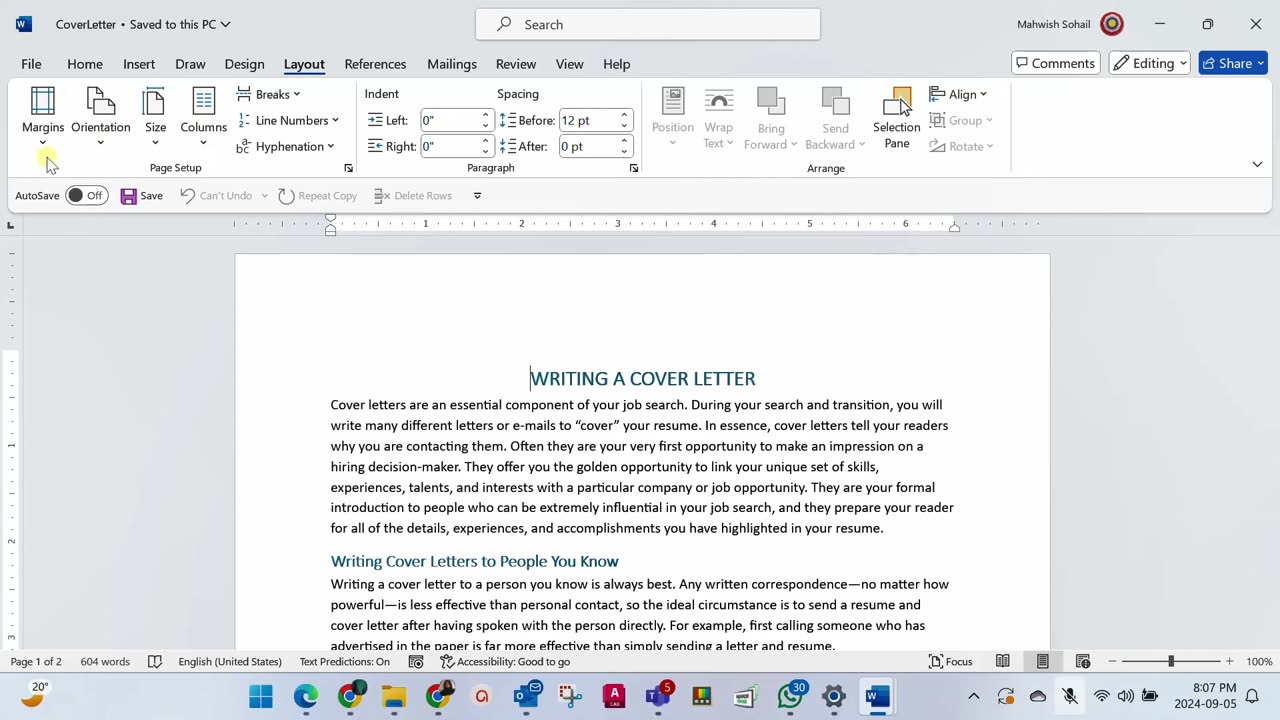Switch to the Insert tab

click(139, 64)
